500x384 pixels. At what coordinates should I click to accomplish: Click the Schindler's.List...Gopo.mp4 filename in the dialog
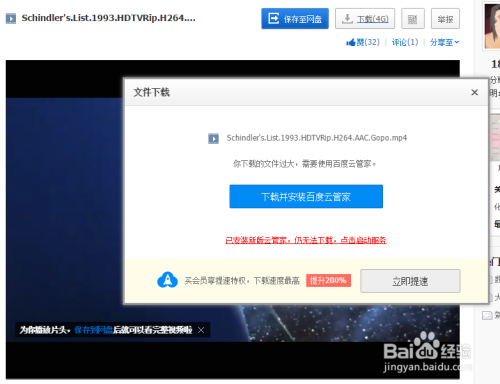(317, 138)
